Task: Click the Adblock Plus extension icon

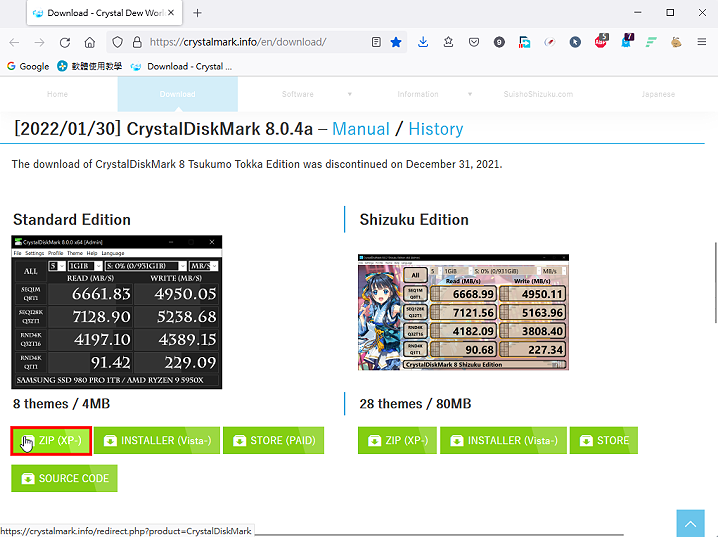Action: [x=601, y=41]
